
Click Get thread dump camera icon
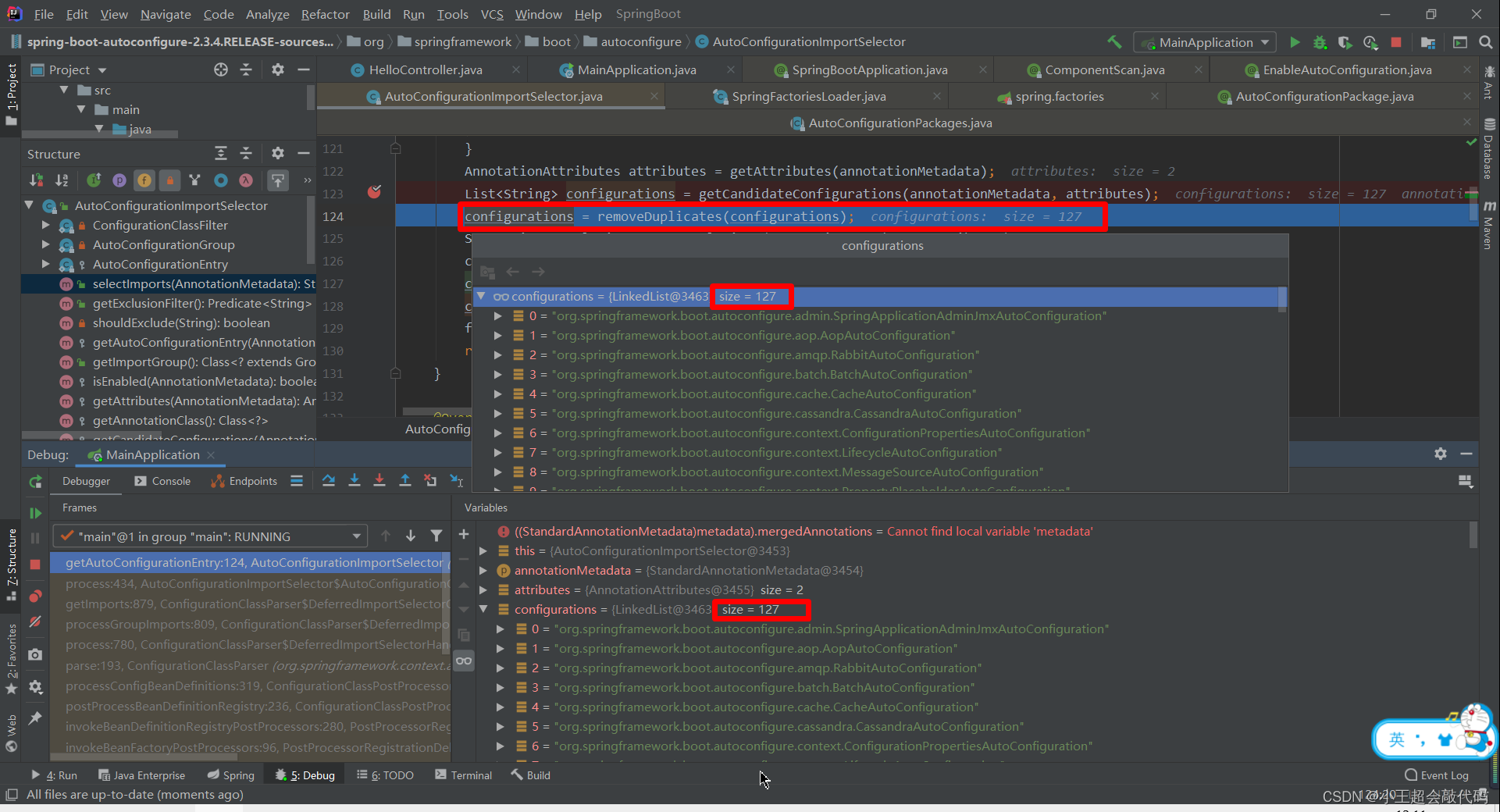pos(35,654)
